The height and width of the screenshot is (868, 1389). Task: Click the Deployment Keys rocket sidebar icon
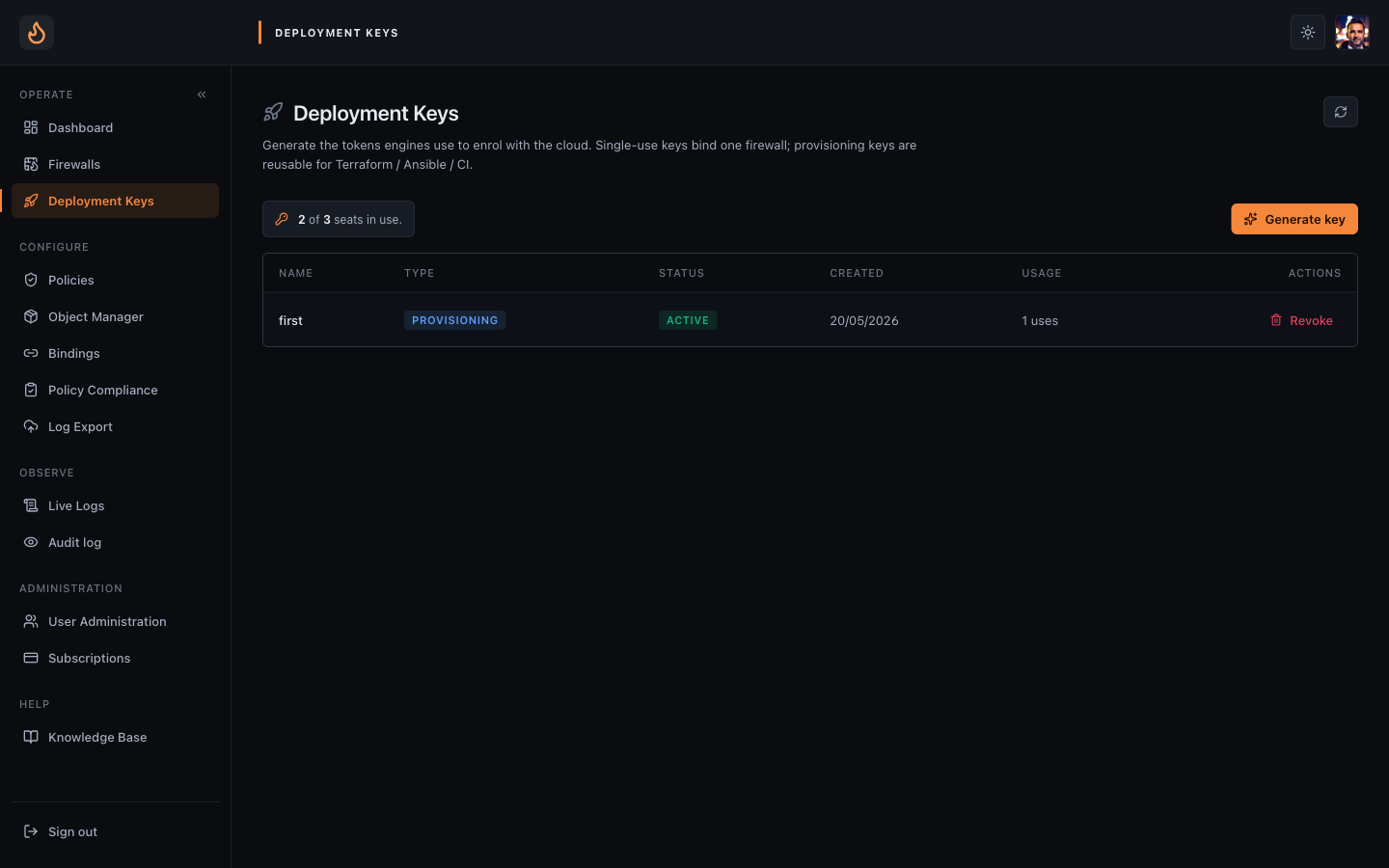pyautogui.click(x=31, y=201)
